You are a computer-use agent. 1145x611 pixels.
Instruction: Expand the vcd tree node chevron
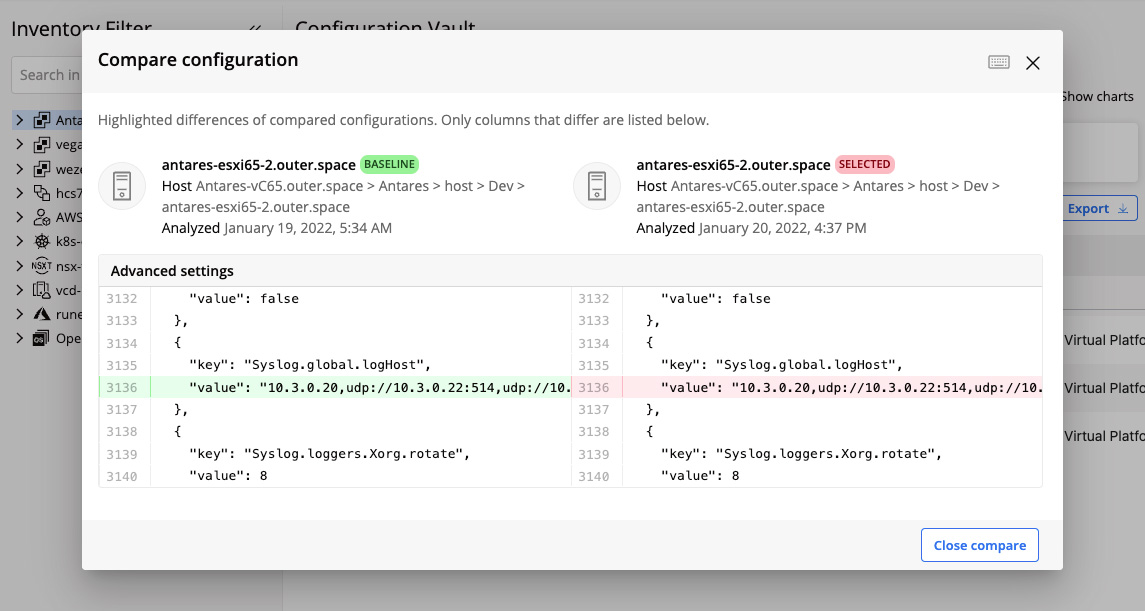(19, 290)
